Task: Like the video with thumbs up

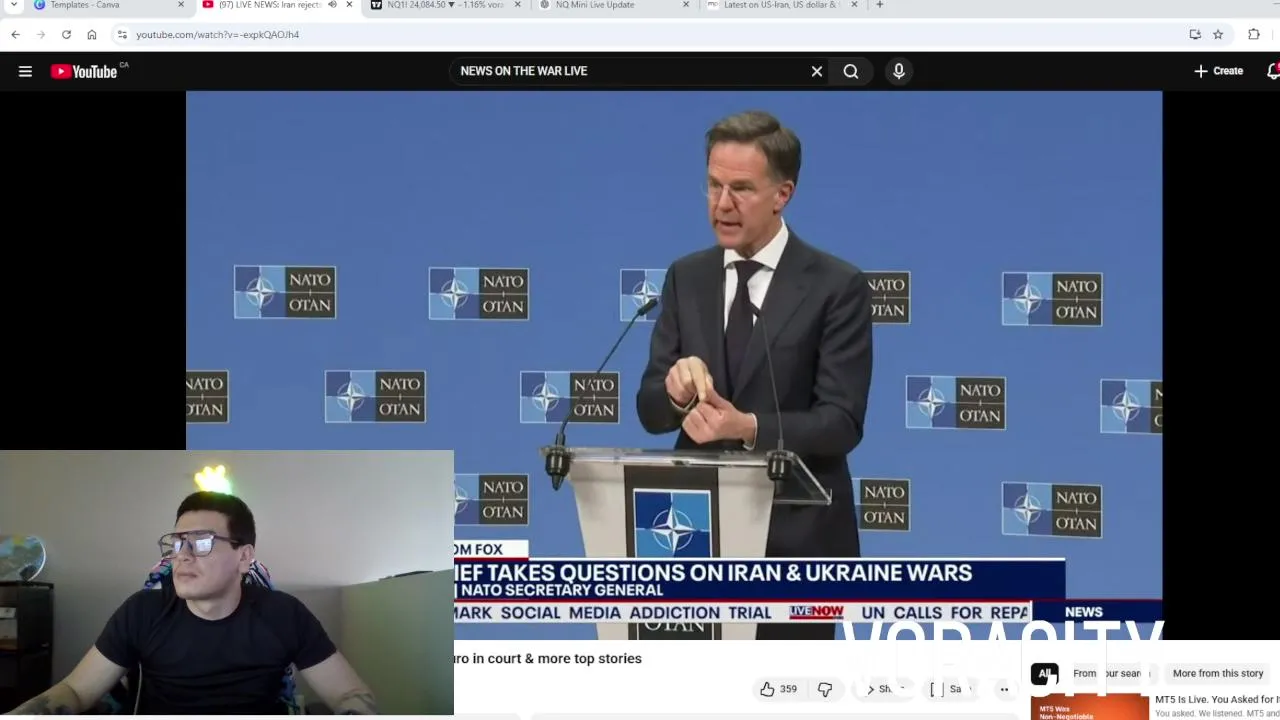Action: pyautogui.click(x=778, y=689)
